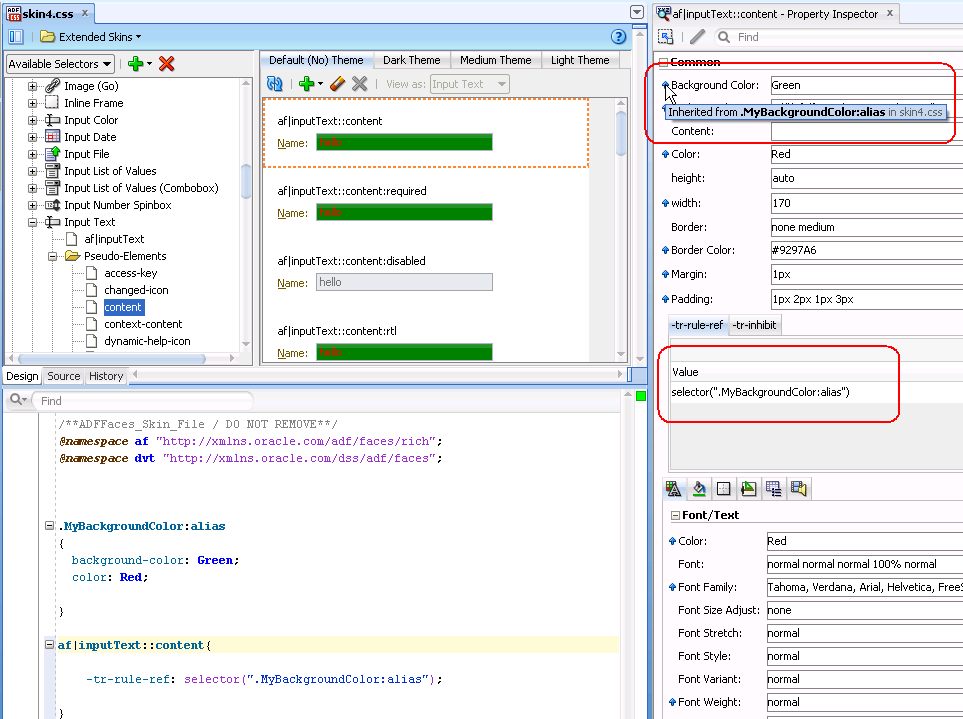This screenshot has height=719, width=963.
Task: Select context-content in the selector tree
Action: coord(143,324)
